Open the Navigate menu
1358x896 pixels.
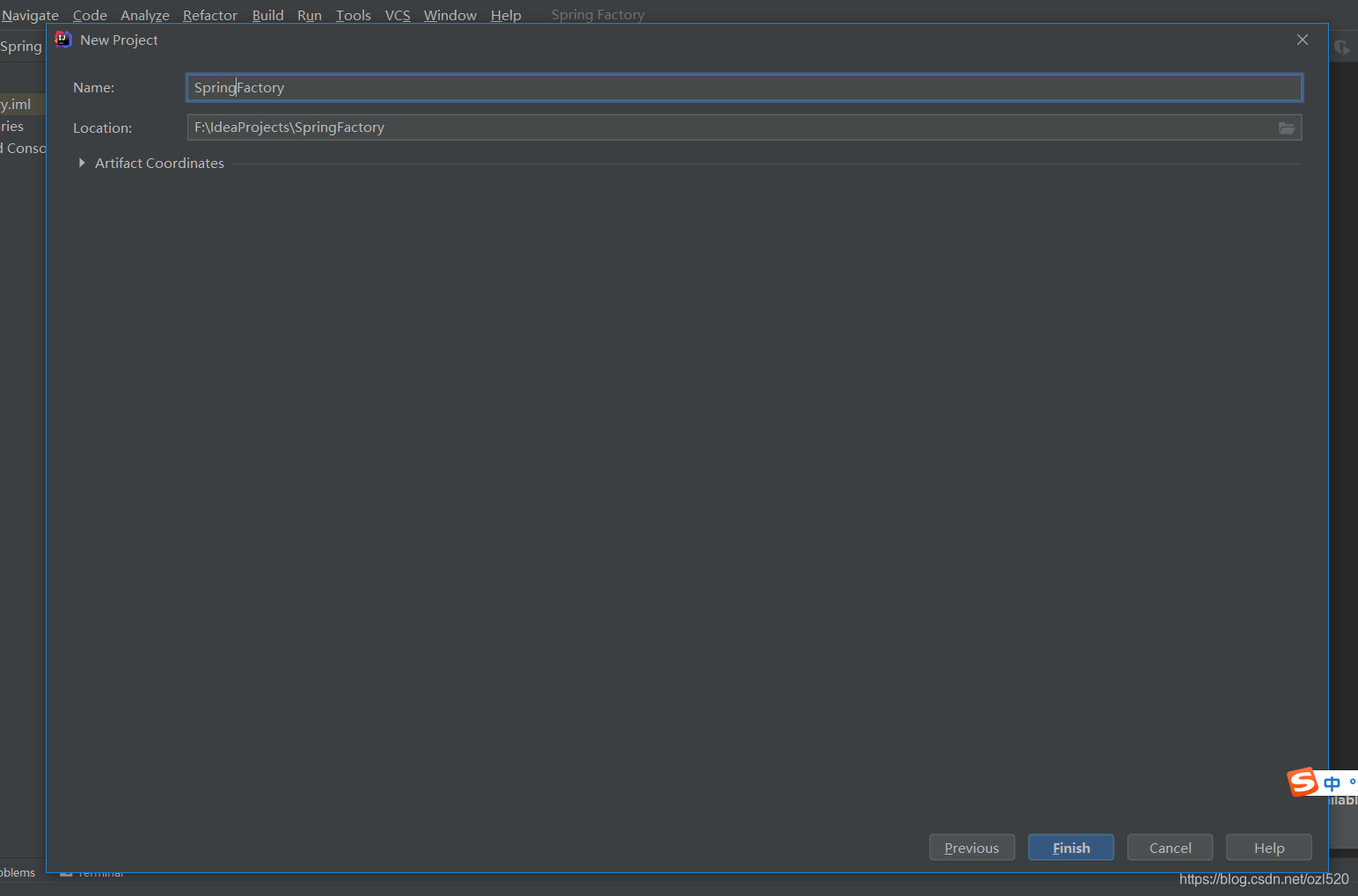[x=30, y=15]
